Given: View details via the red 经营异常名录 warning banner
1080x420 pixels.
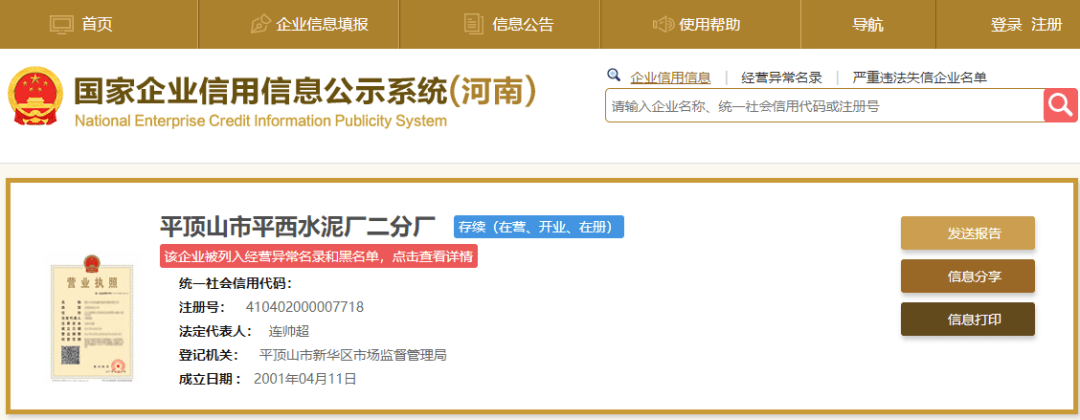Looking at the screenshot, I should point(319,256).
